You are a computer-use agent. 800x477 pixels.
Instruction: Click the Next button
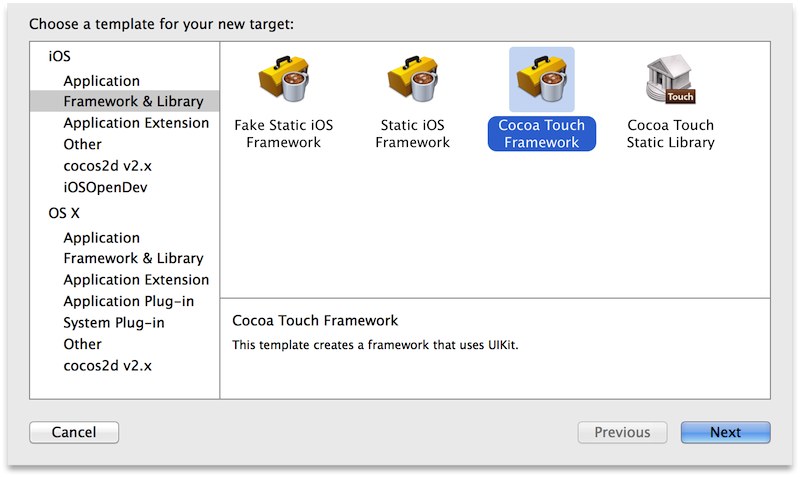coord(725,432)
